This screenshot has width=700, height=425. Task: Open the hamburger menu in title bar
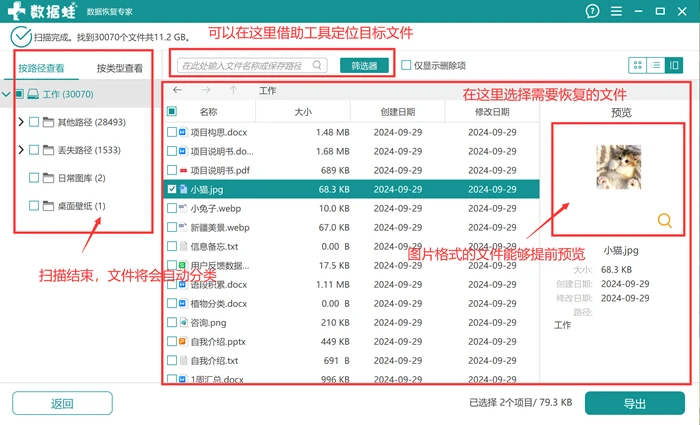[616, 11]
